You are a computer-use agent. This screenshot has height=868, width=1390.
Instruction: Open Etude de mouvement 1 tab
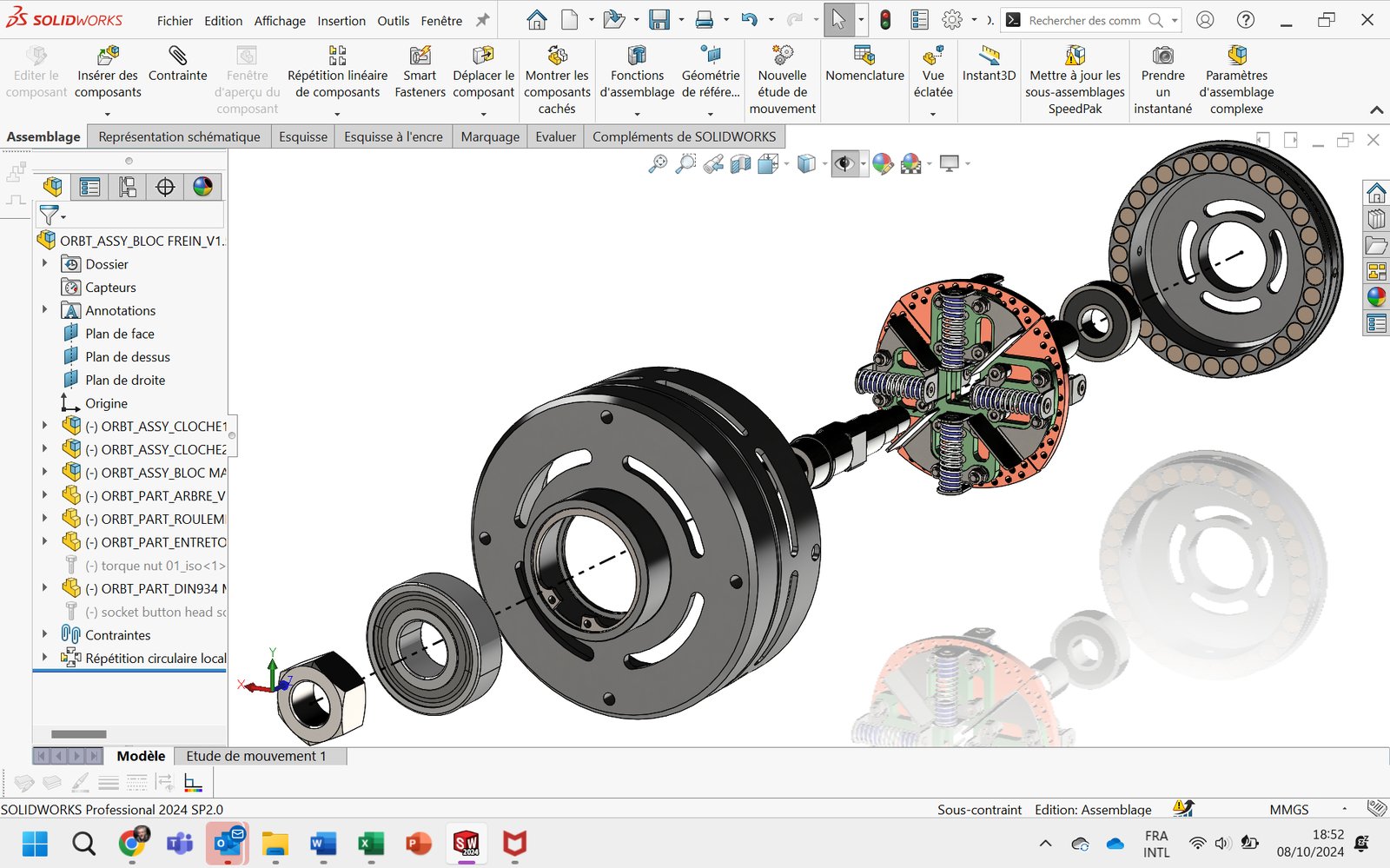[256, 756]
